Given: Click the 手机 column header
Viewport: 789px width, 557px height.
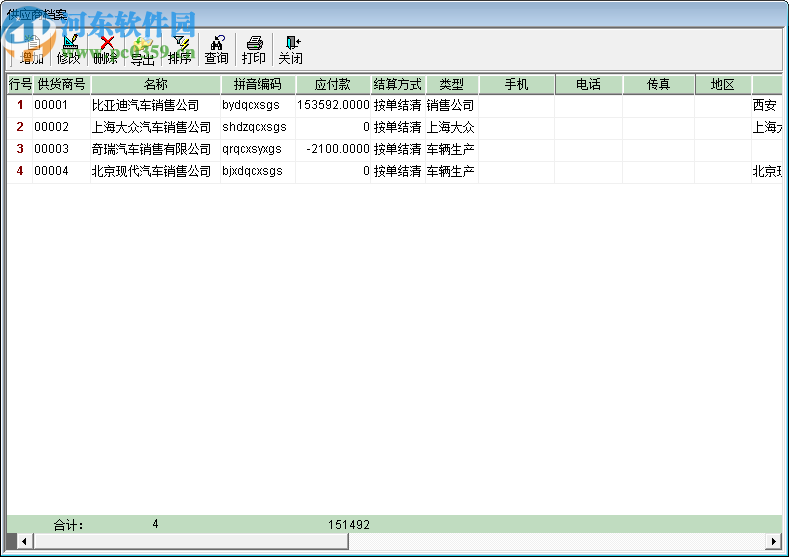Looking at the screenshot, I should point(517,85).
